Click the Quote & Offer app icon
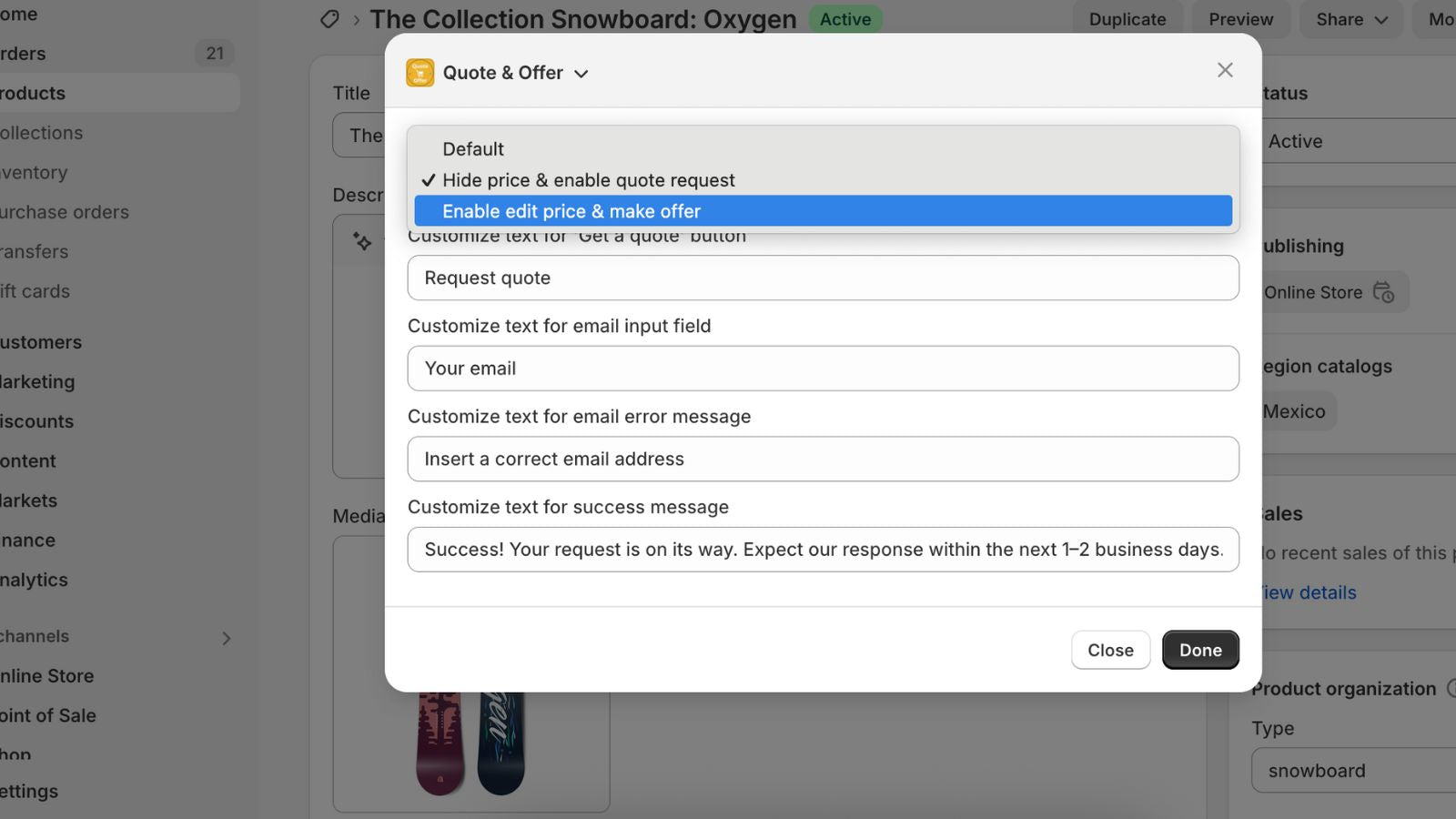Viewport: 1456px width, 819px height. [x=420, y=73]
